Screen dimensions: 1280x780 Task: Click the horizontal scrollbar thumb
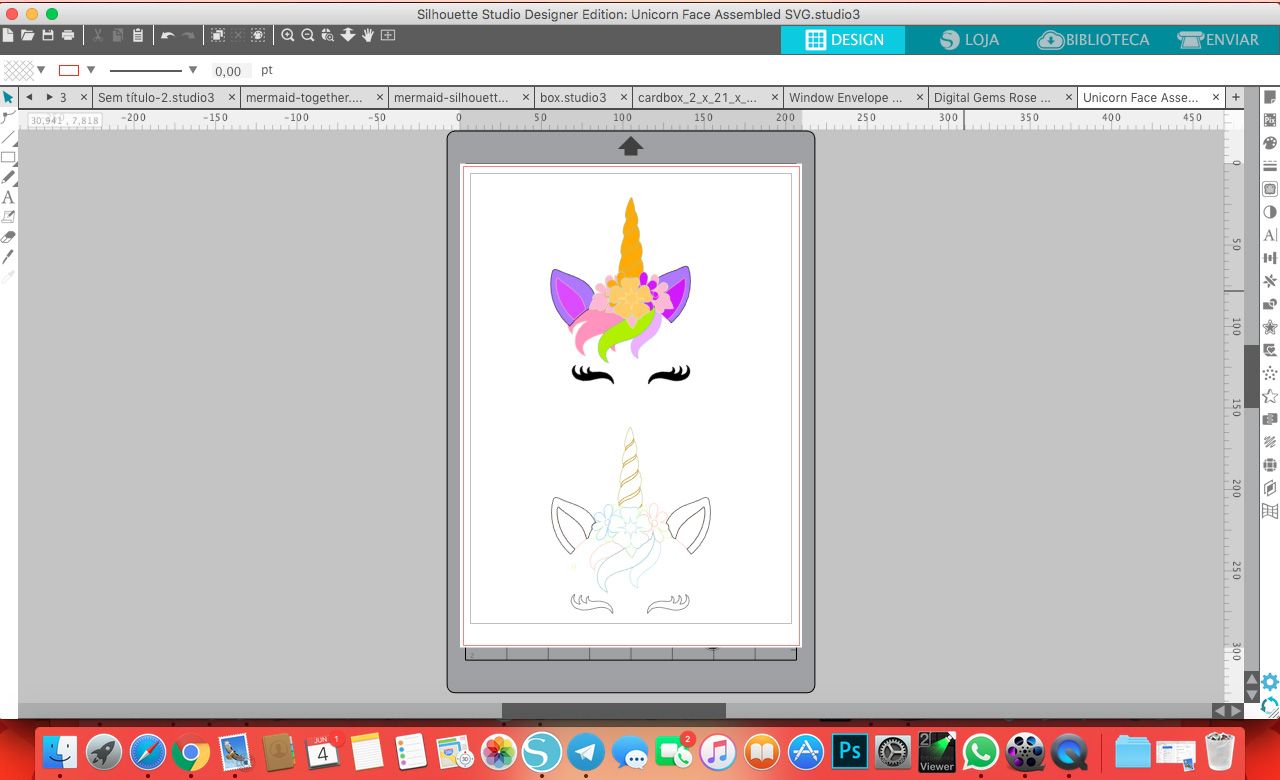[x=613, y=710]
